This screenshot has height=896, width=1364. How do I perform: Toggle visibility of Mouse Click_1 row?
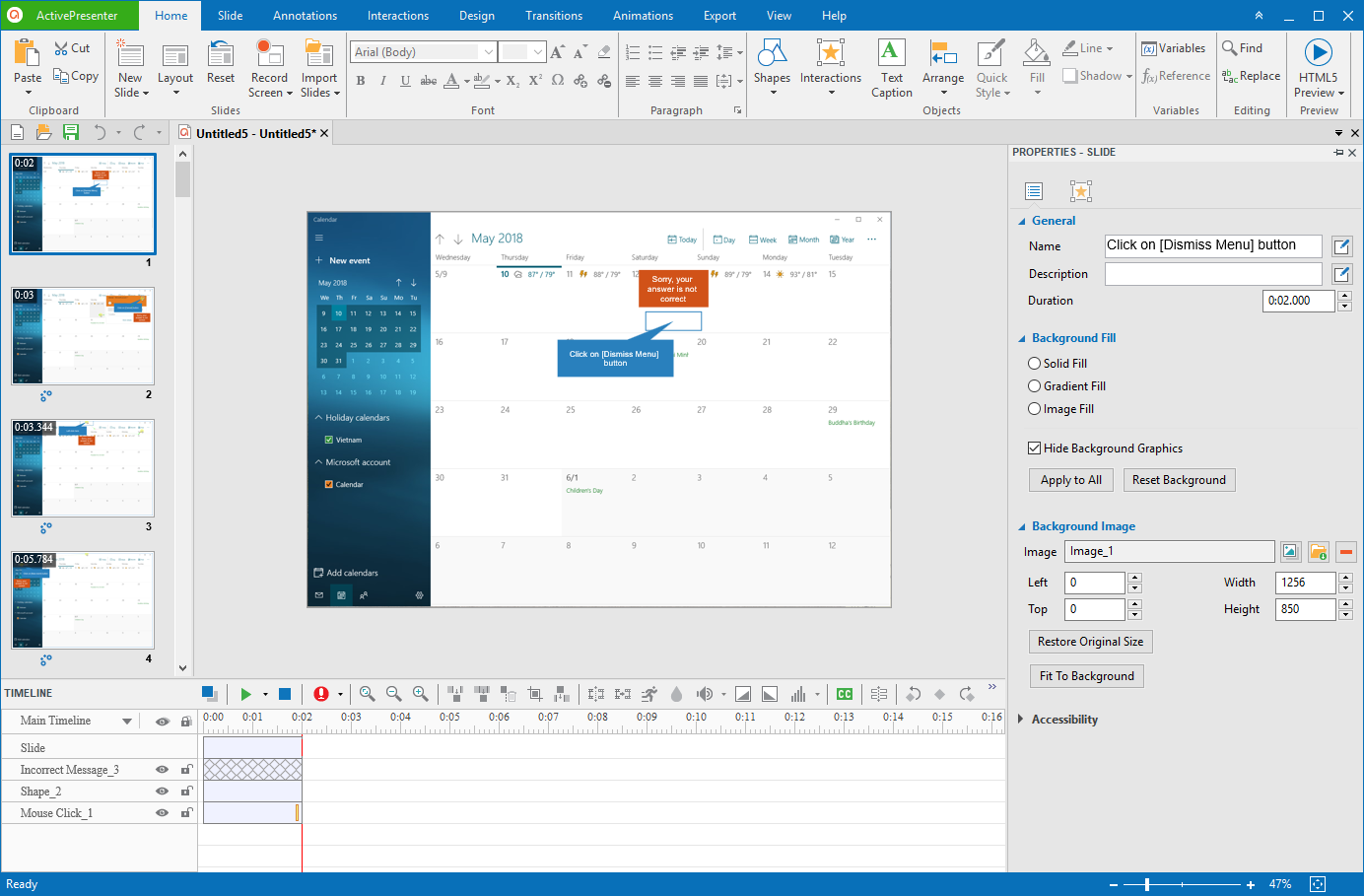162,813
